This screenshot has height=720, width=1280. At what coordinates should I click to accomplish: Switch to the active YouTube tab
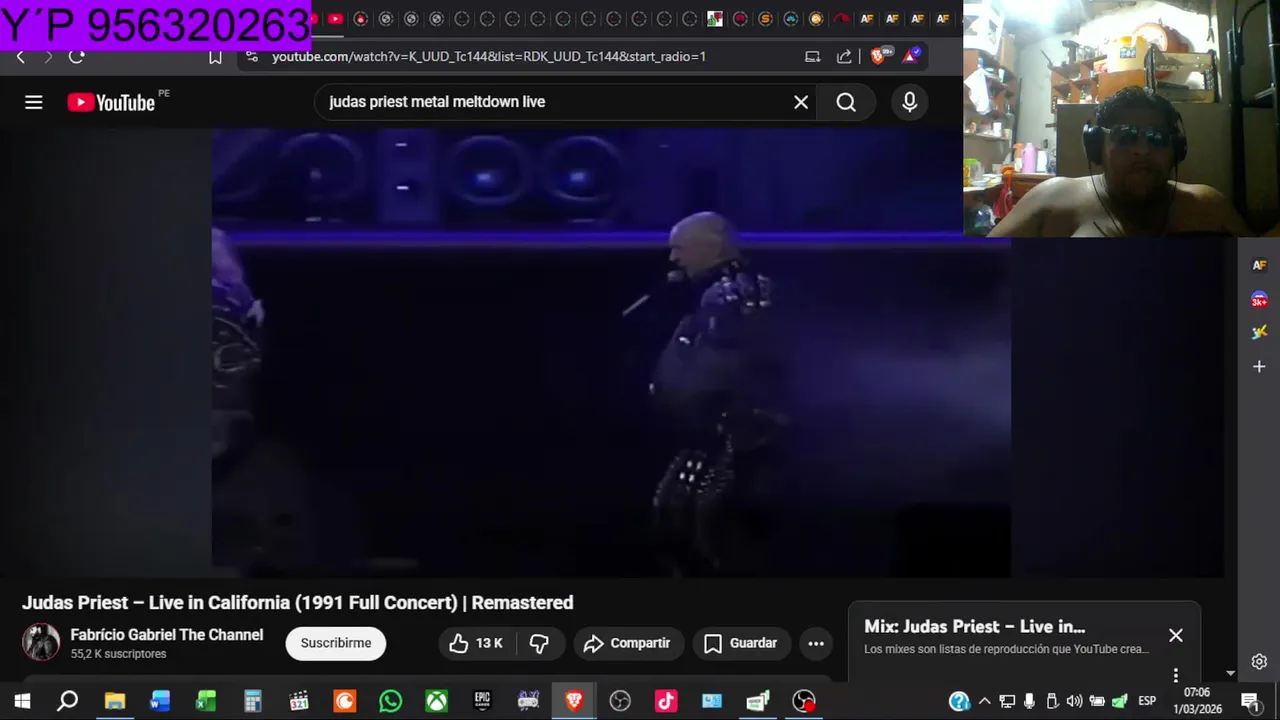coord(336,19)
